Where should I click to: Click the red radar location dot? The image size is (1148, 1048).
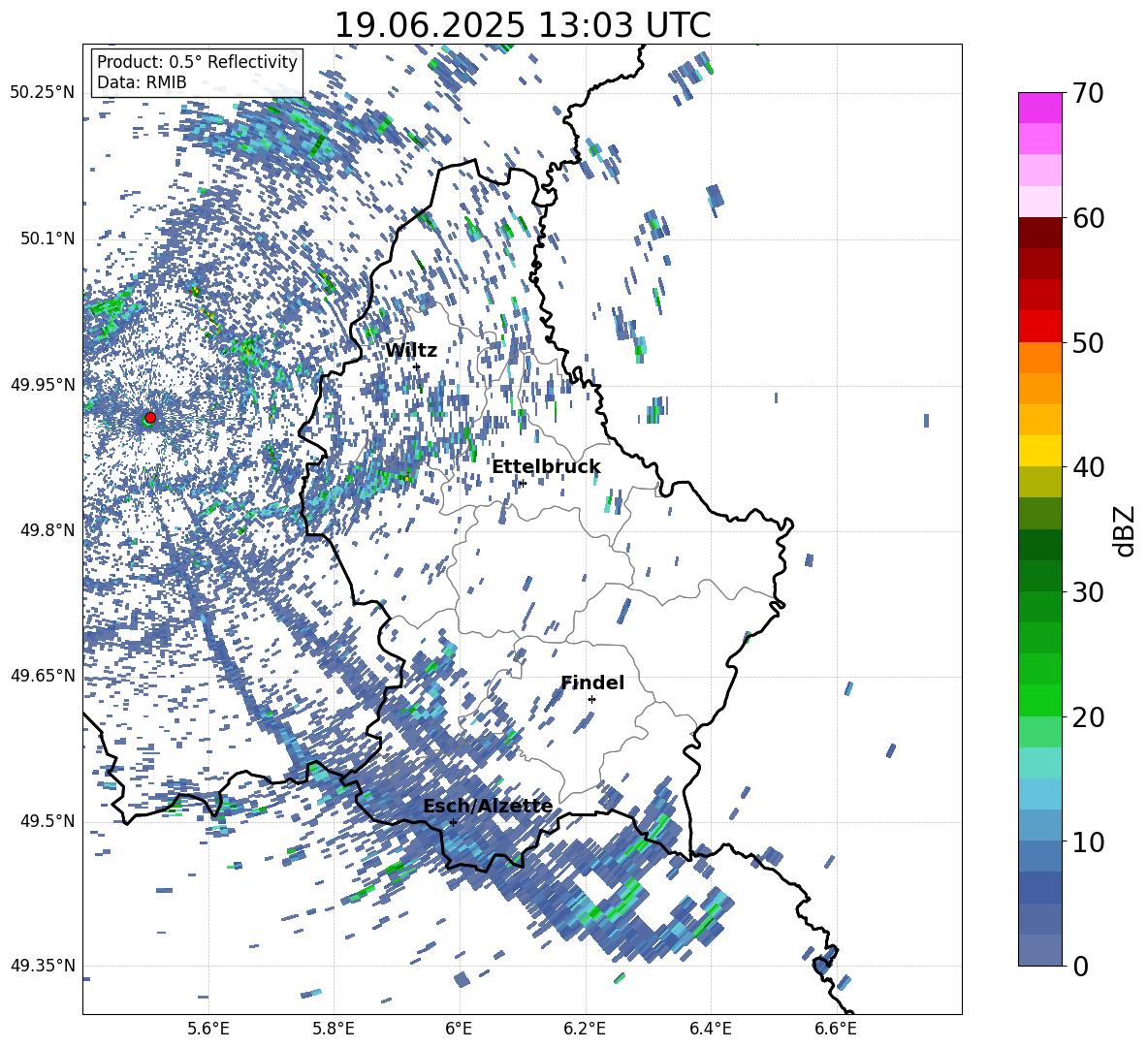[150, 417]
